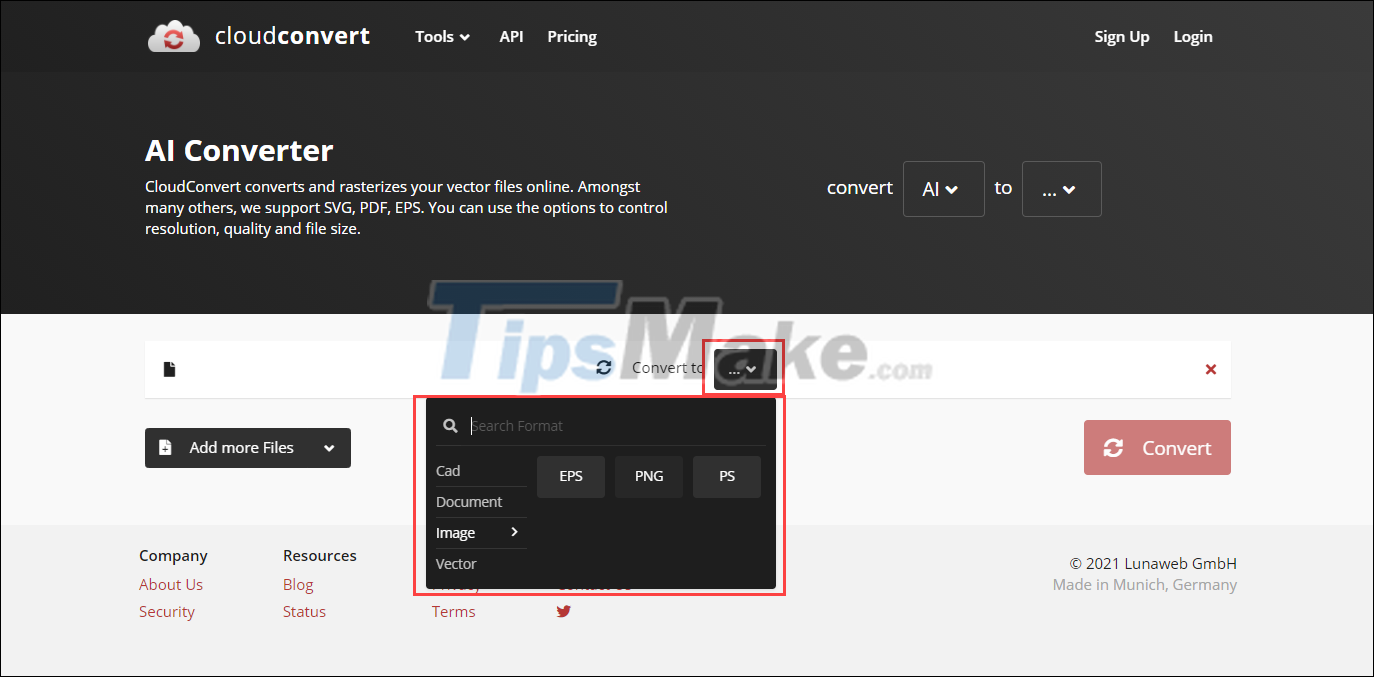Select the Vector format category
1374x677 pixels.
click(455, 563)
